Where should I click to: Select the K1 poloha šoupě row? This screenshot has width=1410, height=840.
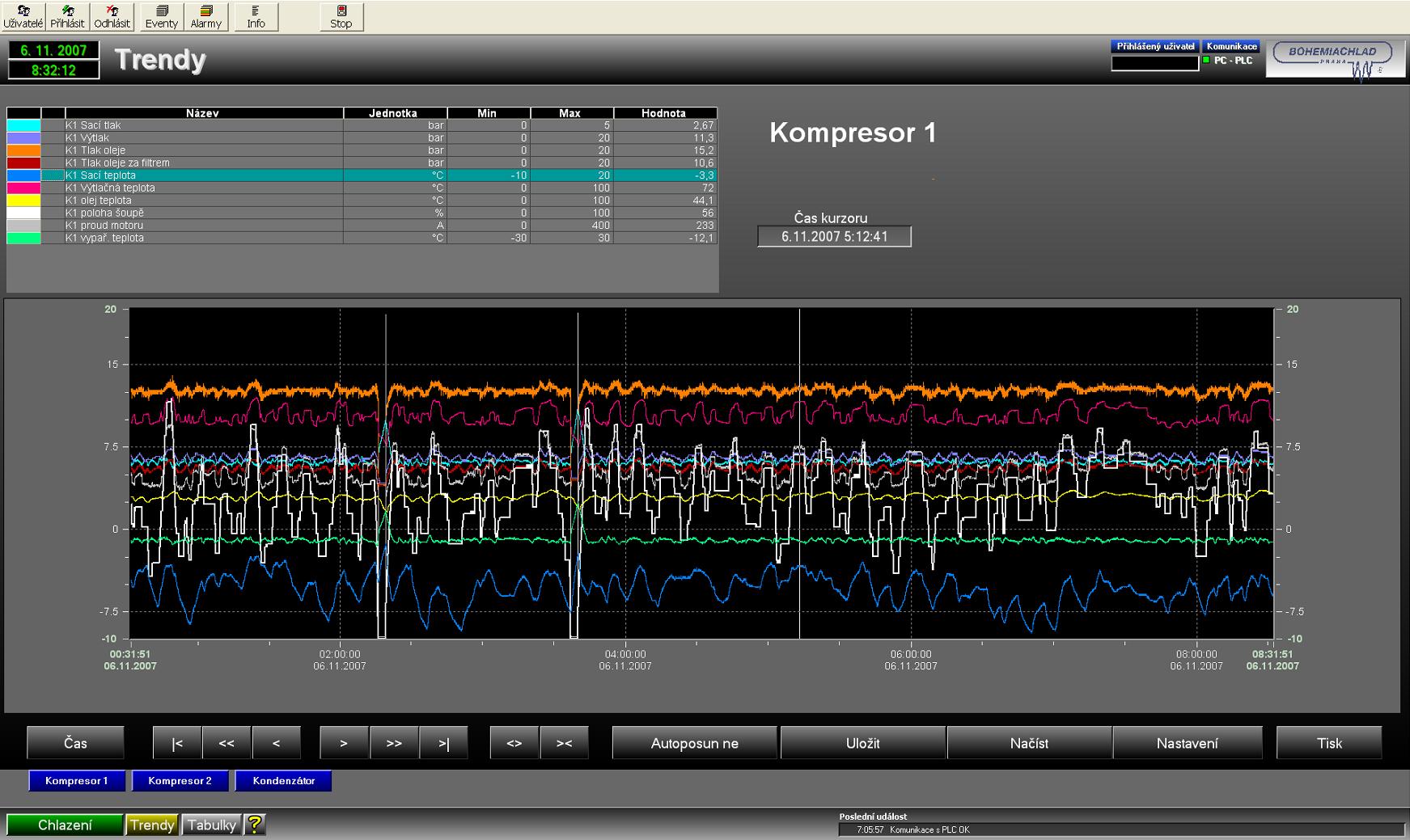click(x=362, y=213)
